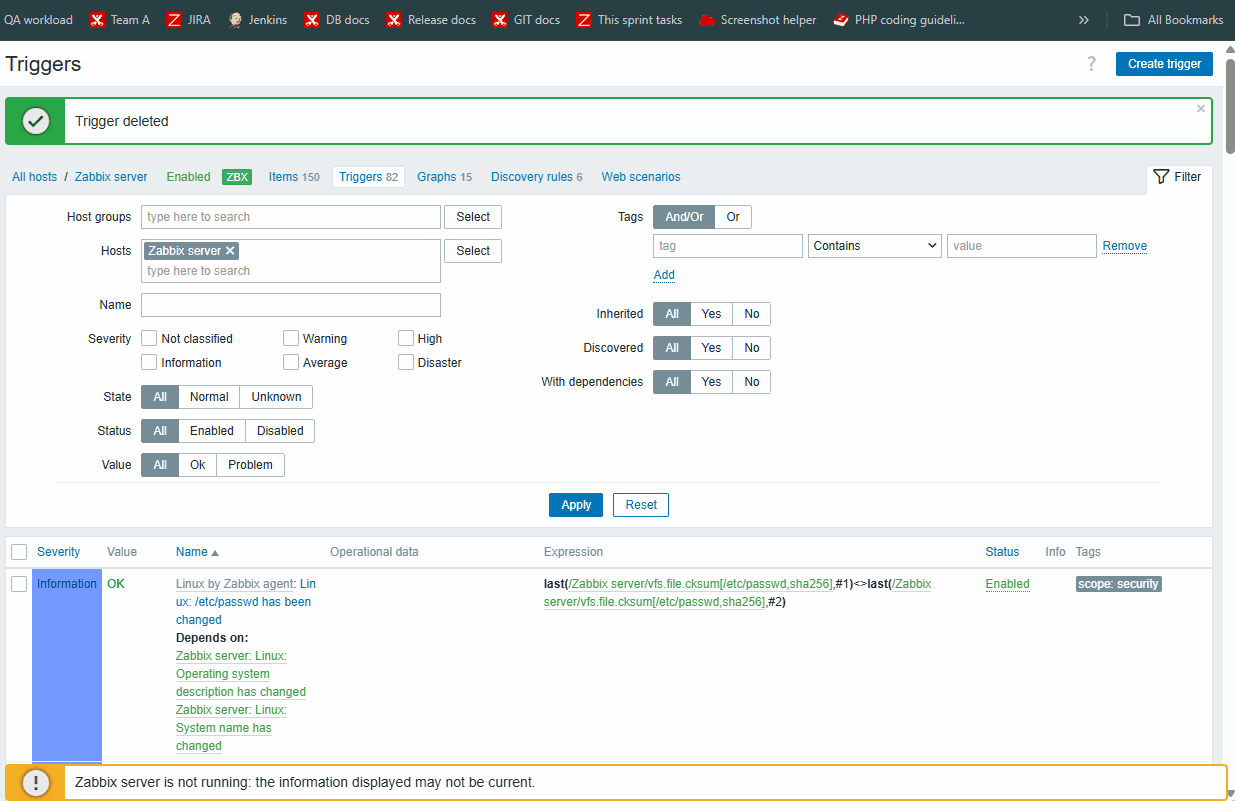Screen dimensions: 1235x801
Task: Set With dependencies to Yes
Action: pyautogui.click(x=711, y=382)
